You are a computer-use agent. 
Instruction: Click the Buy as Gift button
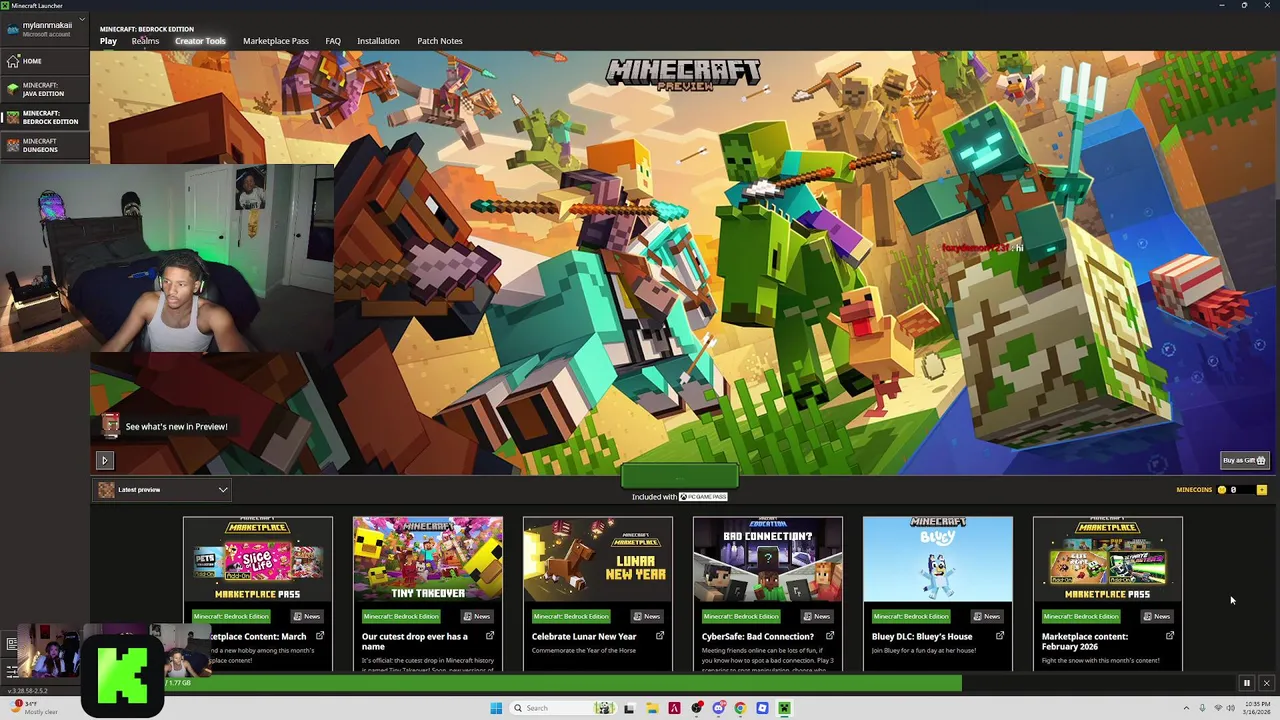[1245, 460]
